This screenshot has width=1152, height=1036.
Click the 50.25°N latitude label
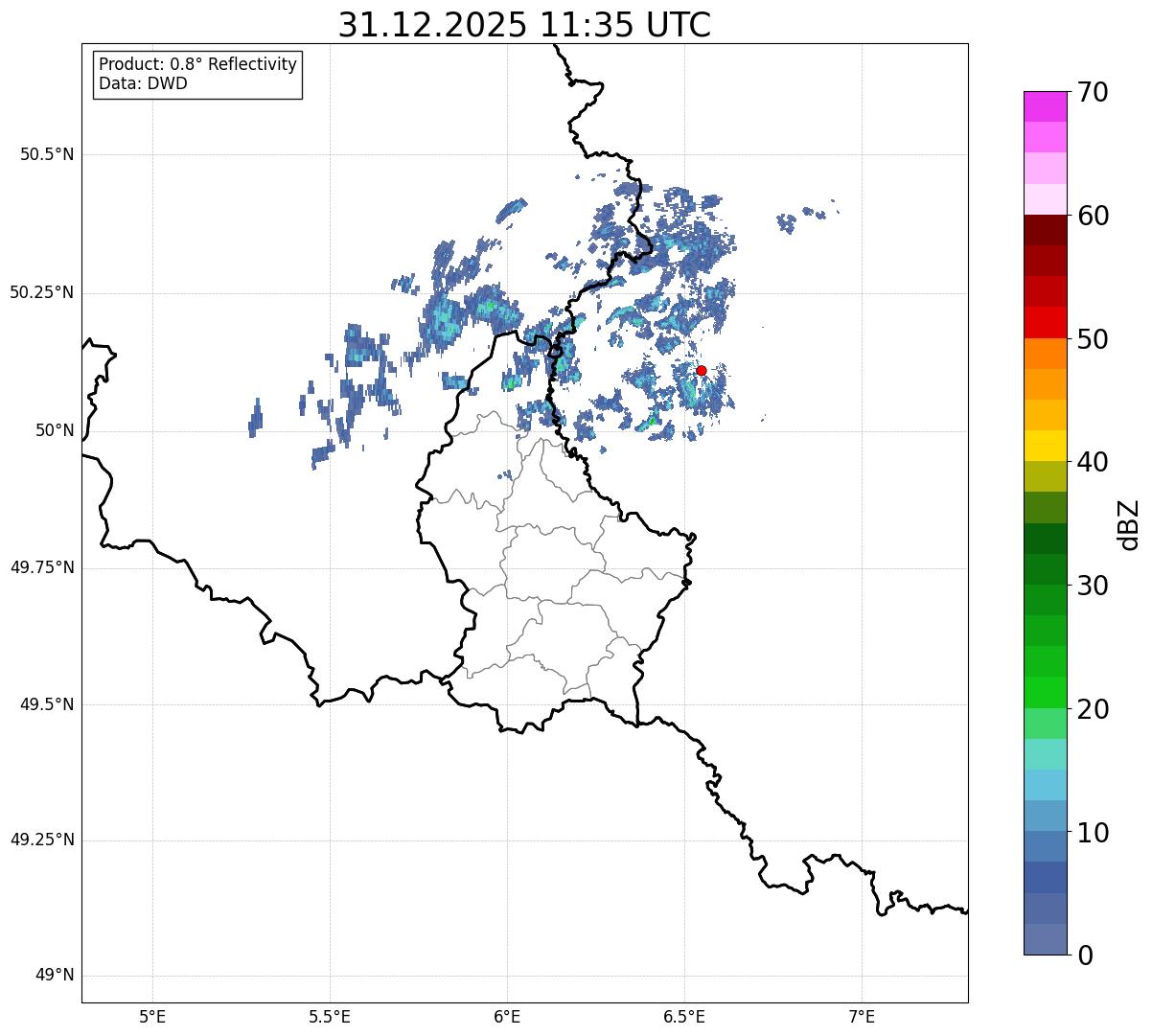click(x=42, y=292)
